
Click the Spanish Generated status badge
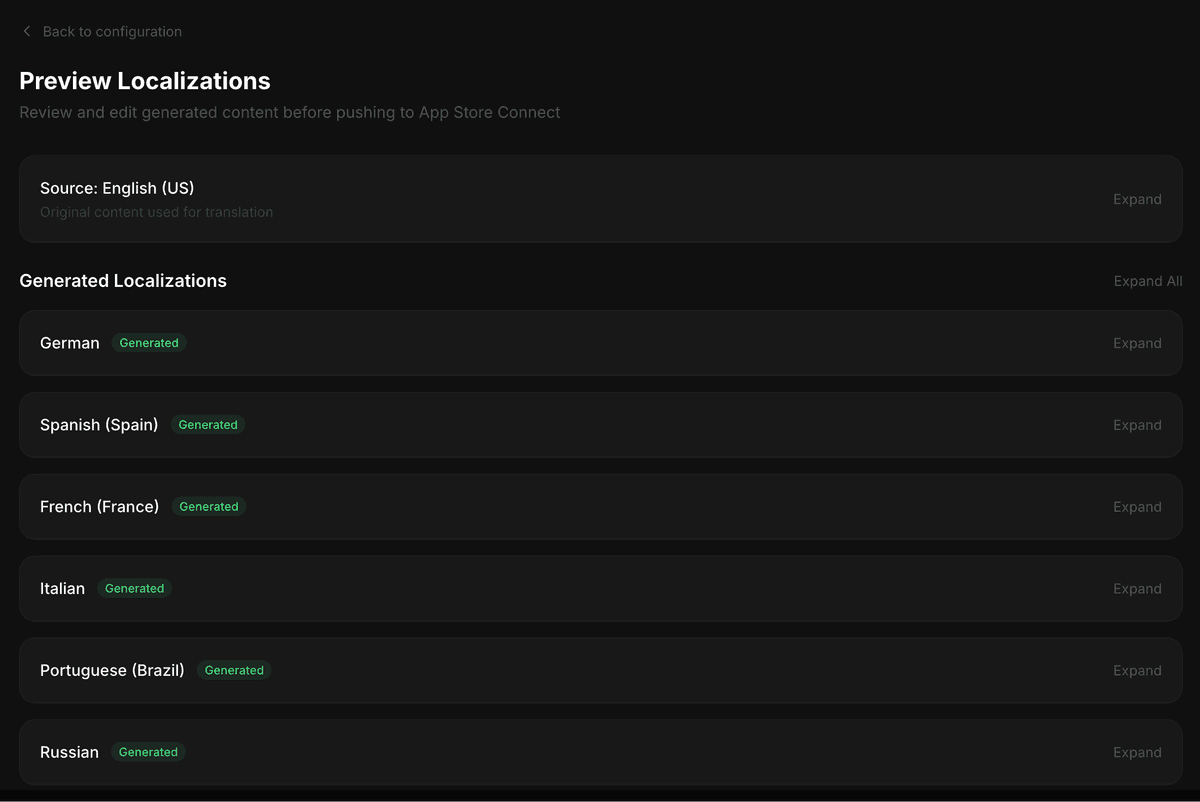coord(208,425)
